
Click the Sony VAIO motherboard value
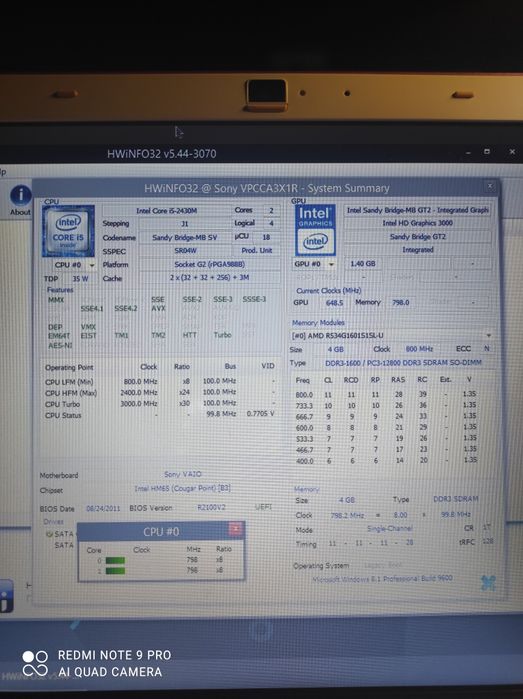click(183, 474)
